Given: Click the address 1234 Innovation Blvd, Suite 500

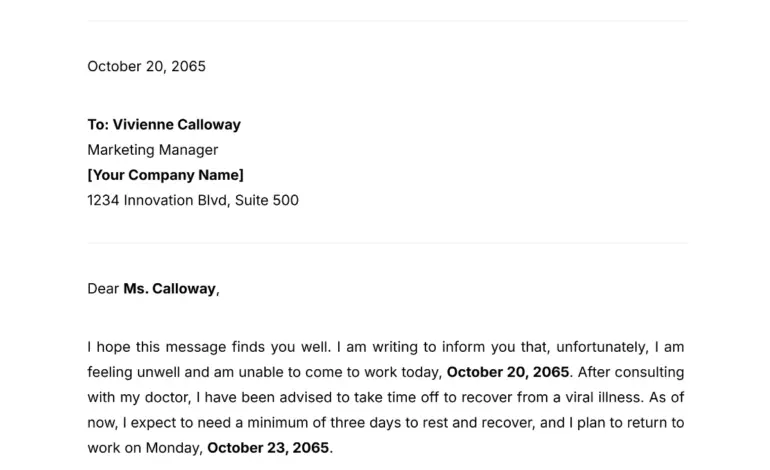Looking at the screenshot, I should coord(193,200).
